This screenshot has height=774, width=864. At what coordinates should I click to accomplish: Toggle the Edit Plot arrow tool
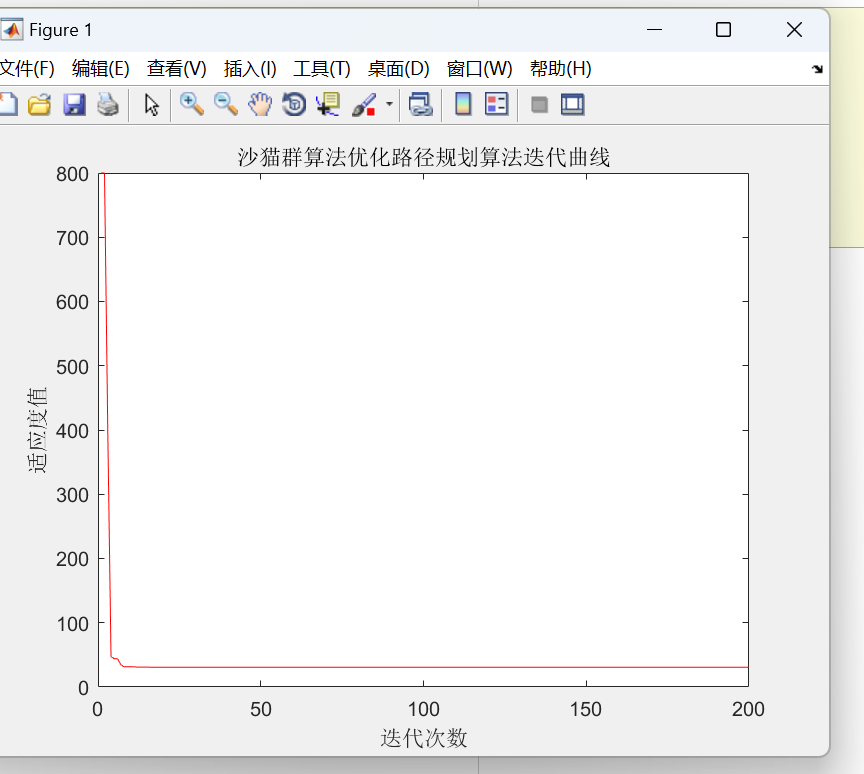[151, 104]
